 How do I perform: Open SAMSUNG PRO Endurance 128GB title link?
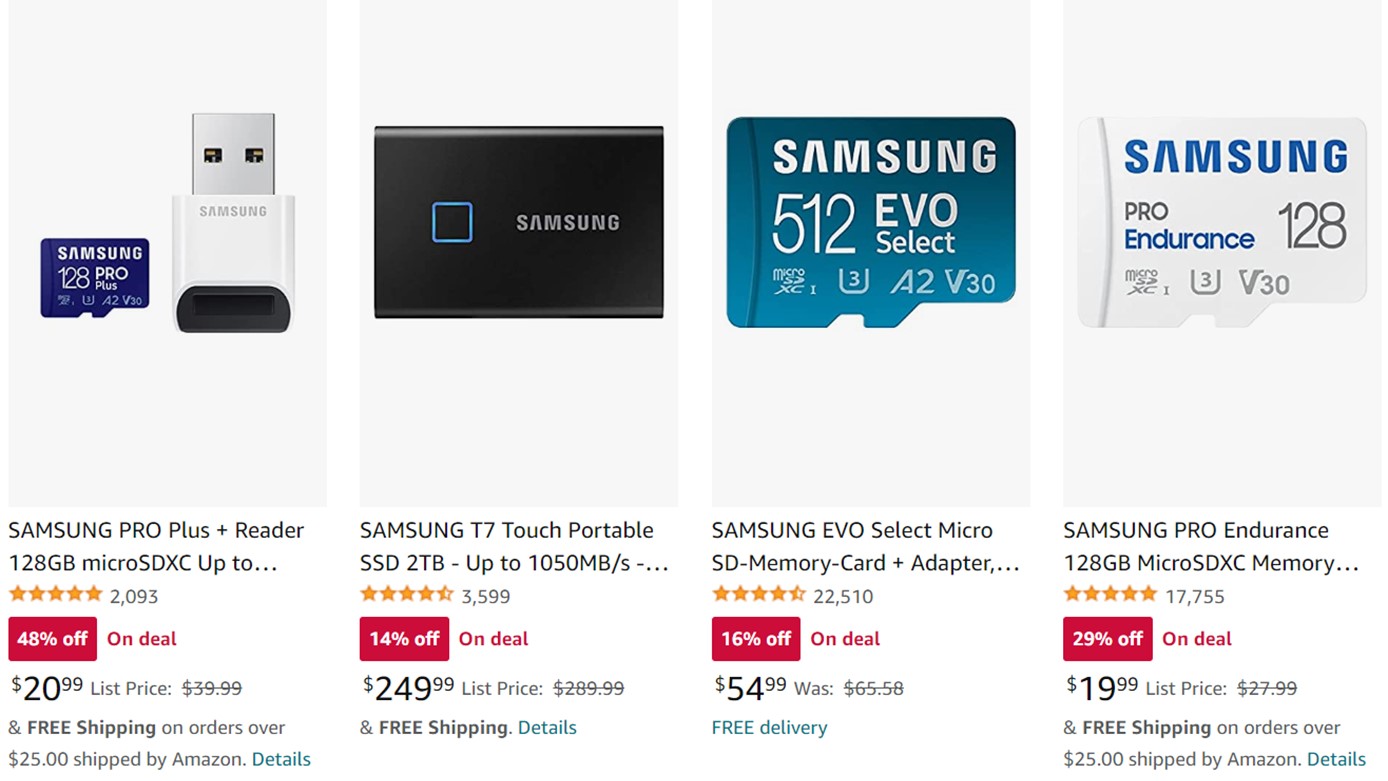[1211, 546]
